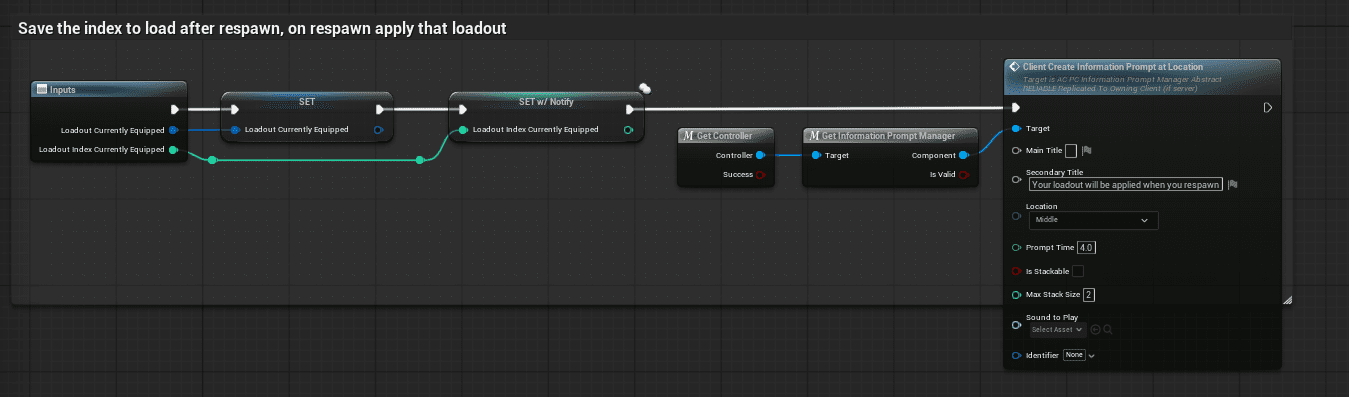Click SET w/ Notify Loadout Index input pin
Viewport: 1349px width, 397px height.
tap(463, 130)
